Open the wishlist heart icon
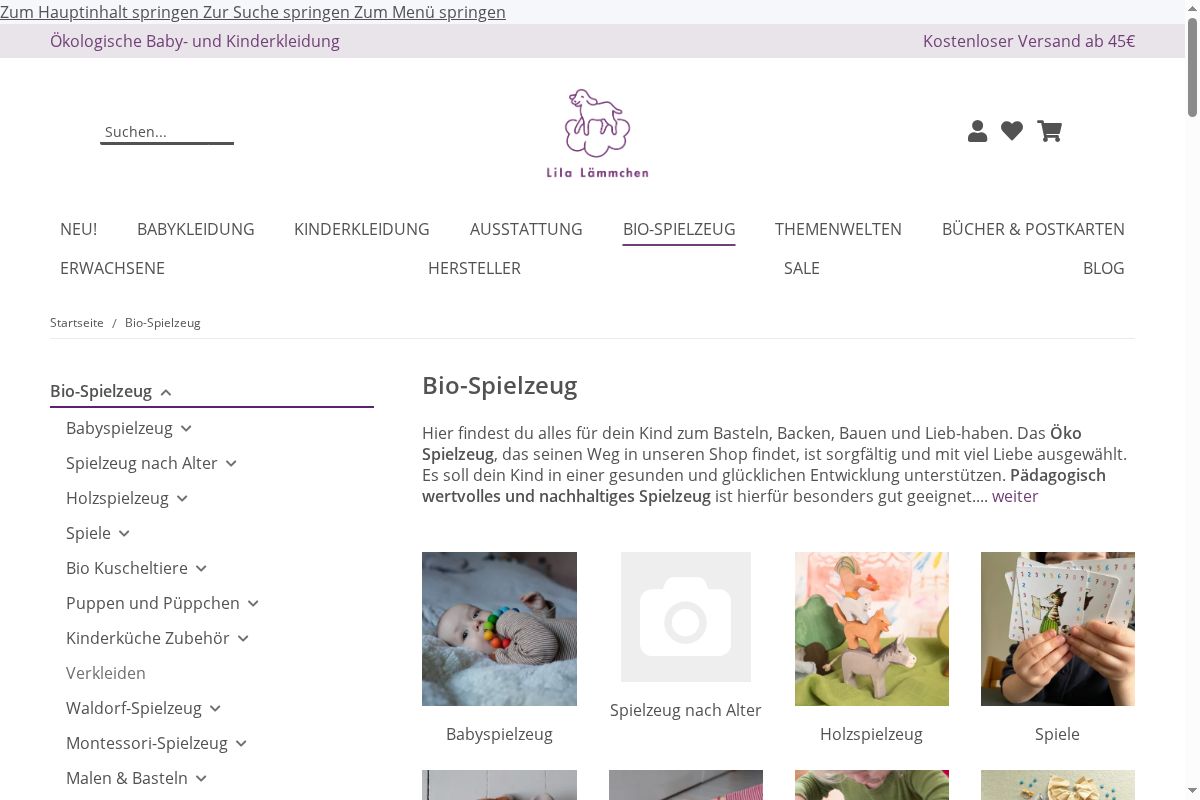 click(1012, 131)
